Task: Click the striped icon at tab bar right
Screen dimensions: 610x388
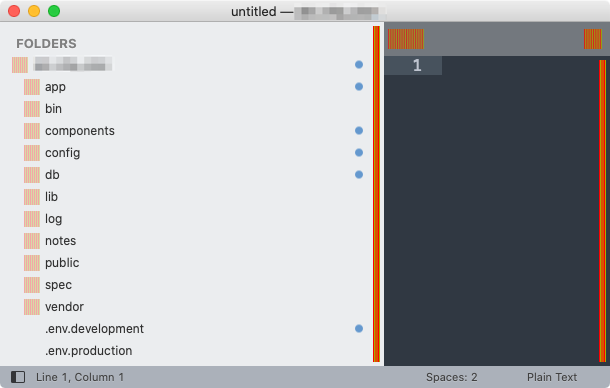Action: [592, 39]
